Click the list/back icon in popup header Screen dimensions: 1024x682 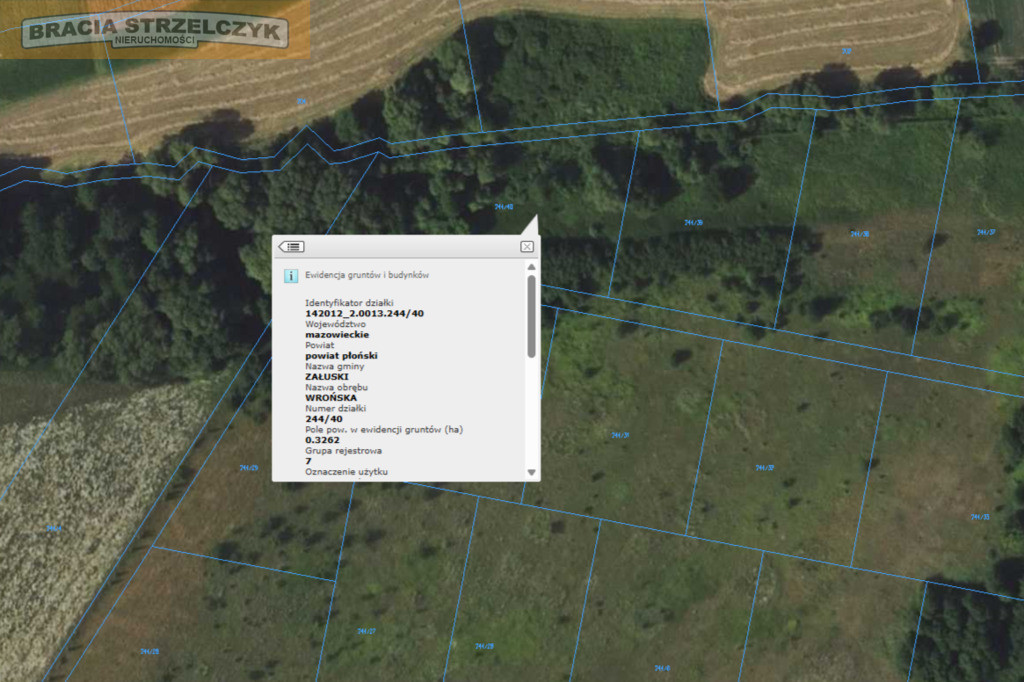pos(291,246)
